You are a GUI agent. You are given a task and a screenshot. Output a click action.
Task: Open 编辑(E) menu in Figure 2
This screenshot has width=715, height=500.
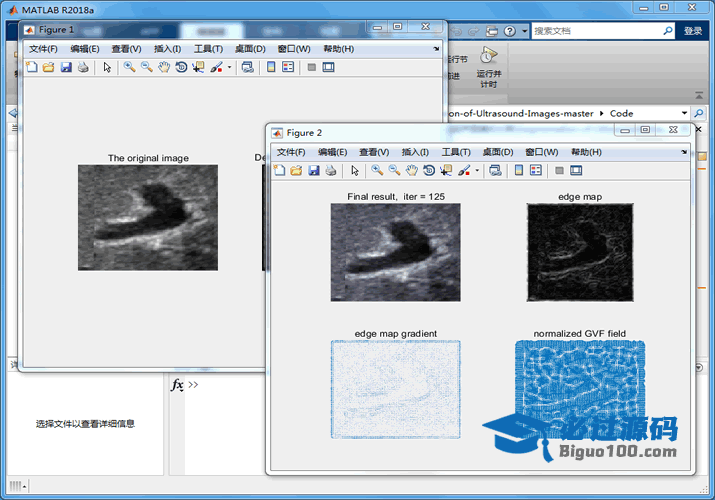[x=332, y=152]
